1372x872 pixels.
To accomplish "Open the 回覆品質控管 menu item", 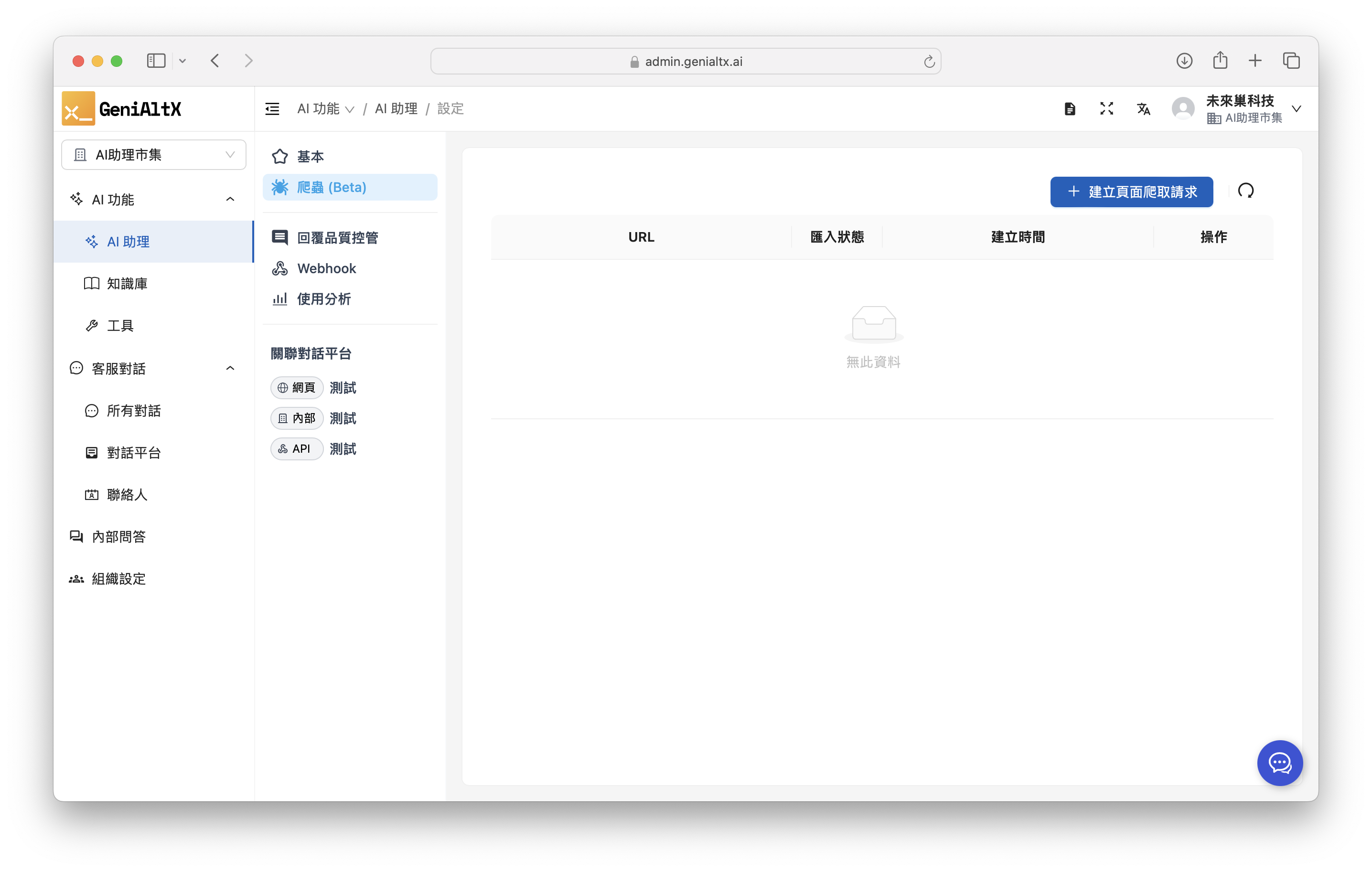I will point(337,237).
